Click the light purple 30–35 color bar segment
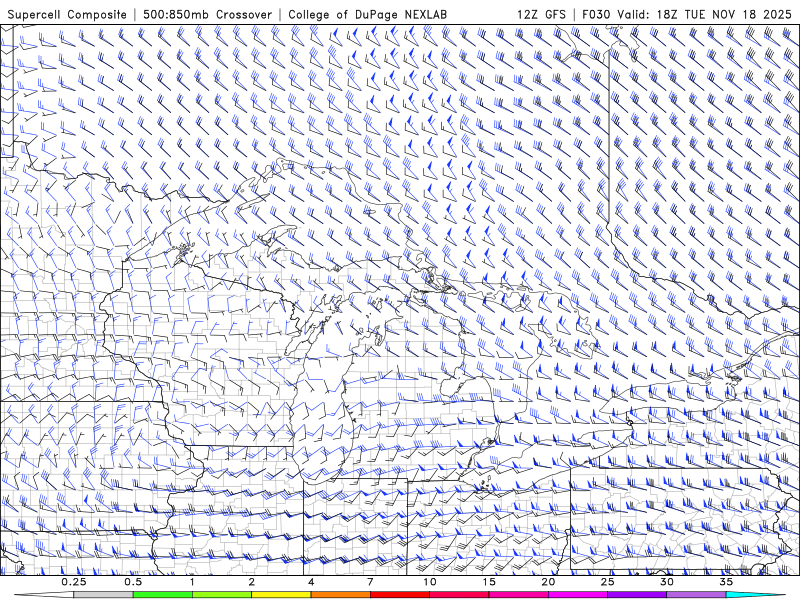This screenshot has width=800, height=600. tap(696, 595)
